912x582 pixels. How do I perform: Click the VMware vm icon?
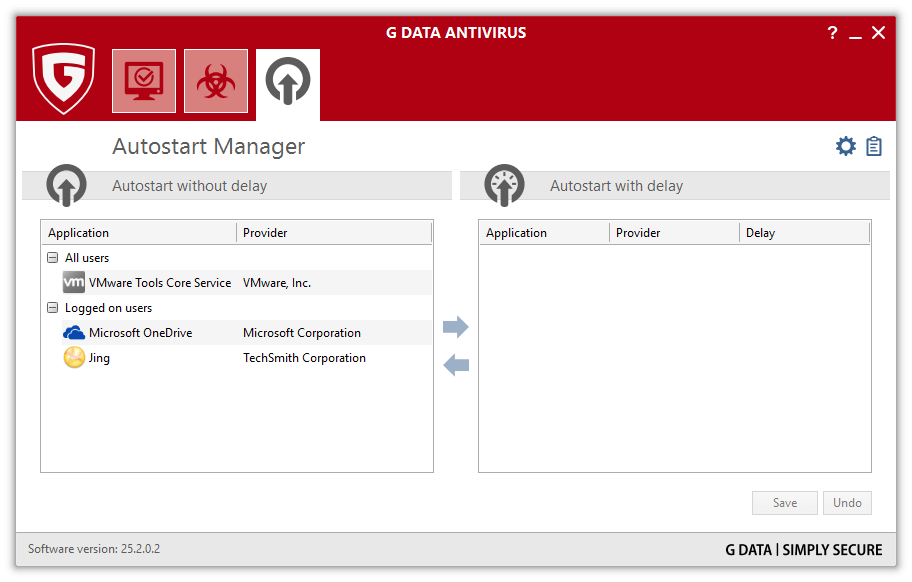(x=74, y=283)
